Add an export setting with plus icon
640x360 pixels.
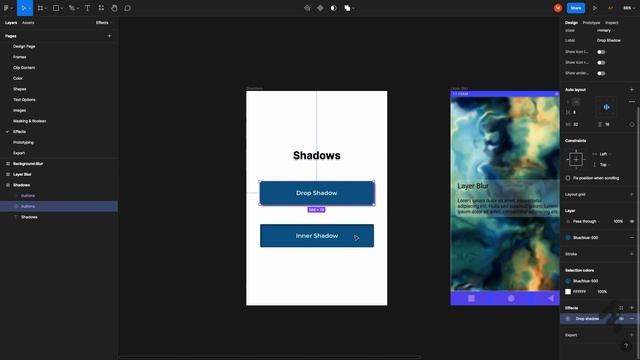tap(632, 335)
